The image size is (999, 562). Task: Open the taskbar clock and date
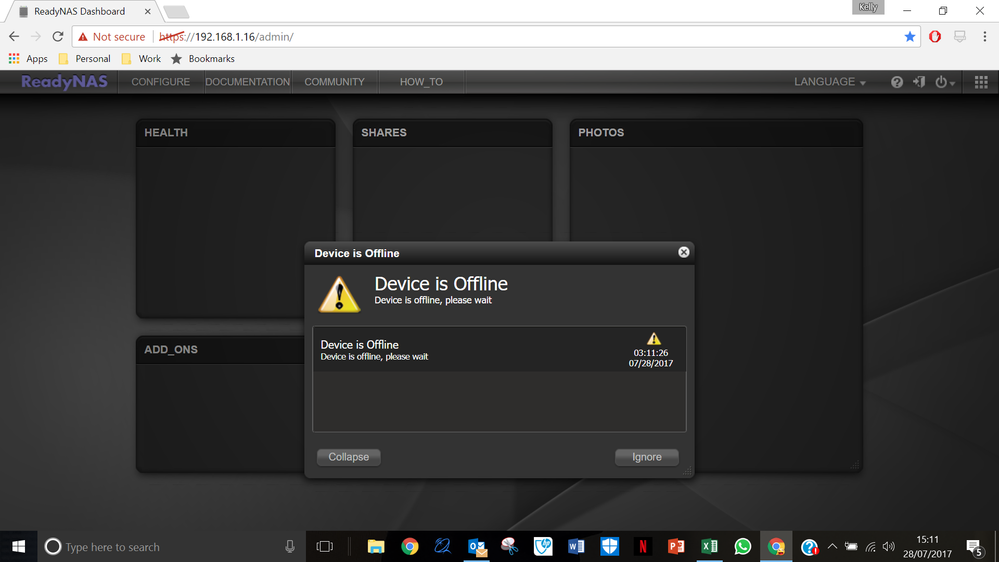click(927, 547)
